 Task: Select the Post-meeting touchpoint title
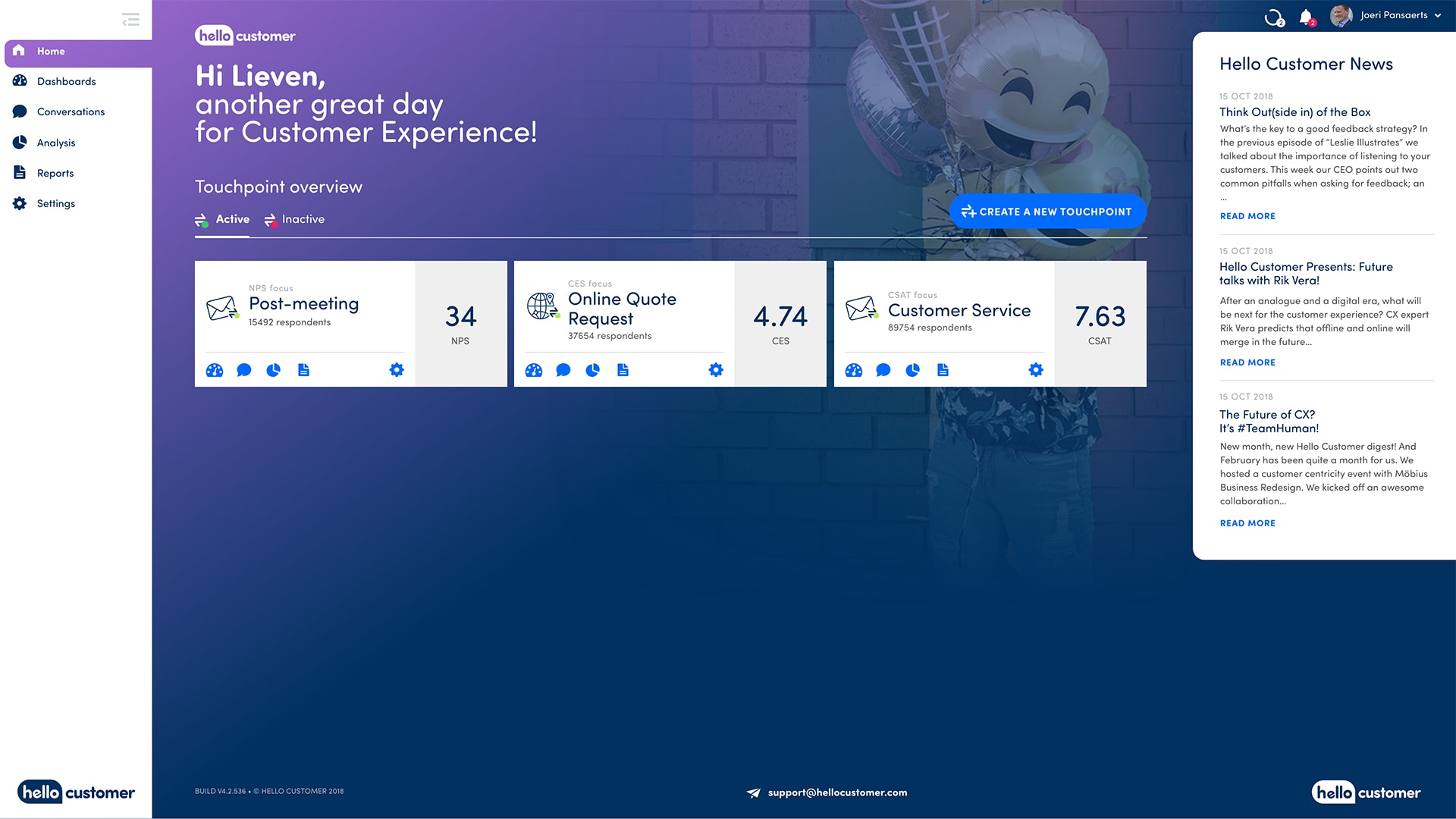point(303,304)
